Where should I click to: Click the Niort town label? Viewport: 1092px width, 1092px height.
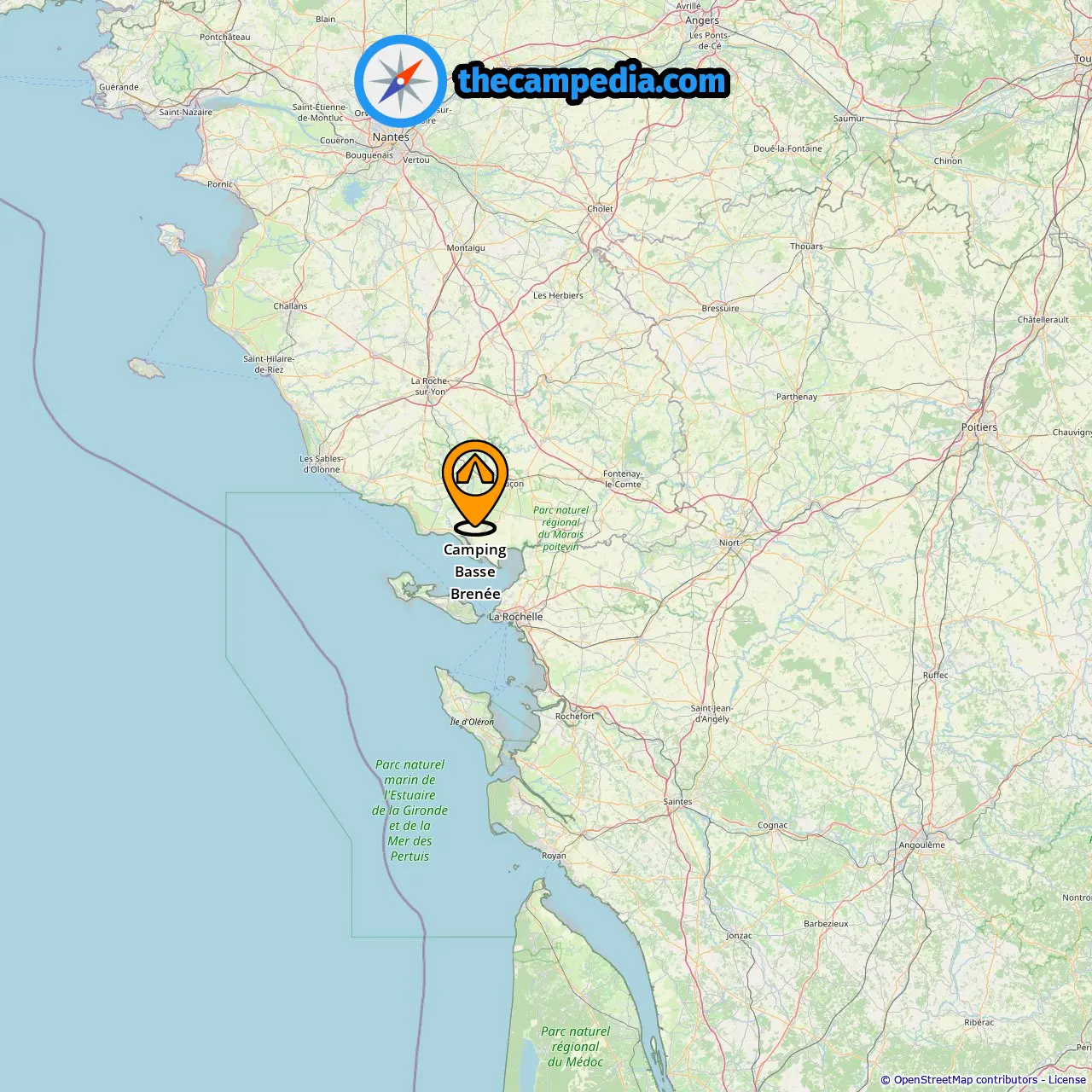pos(729,543)
